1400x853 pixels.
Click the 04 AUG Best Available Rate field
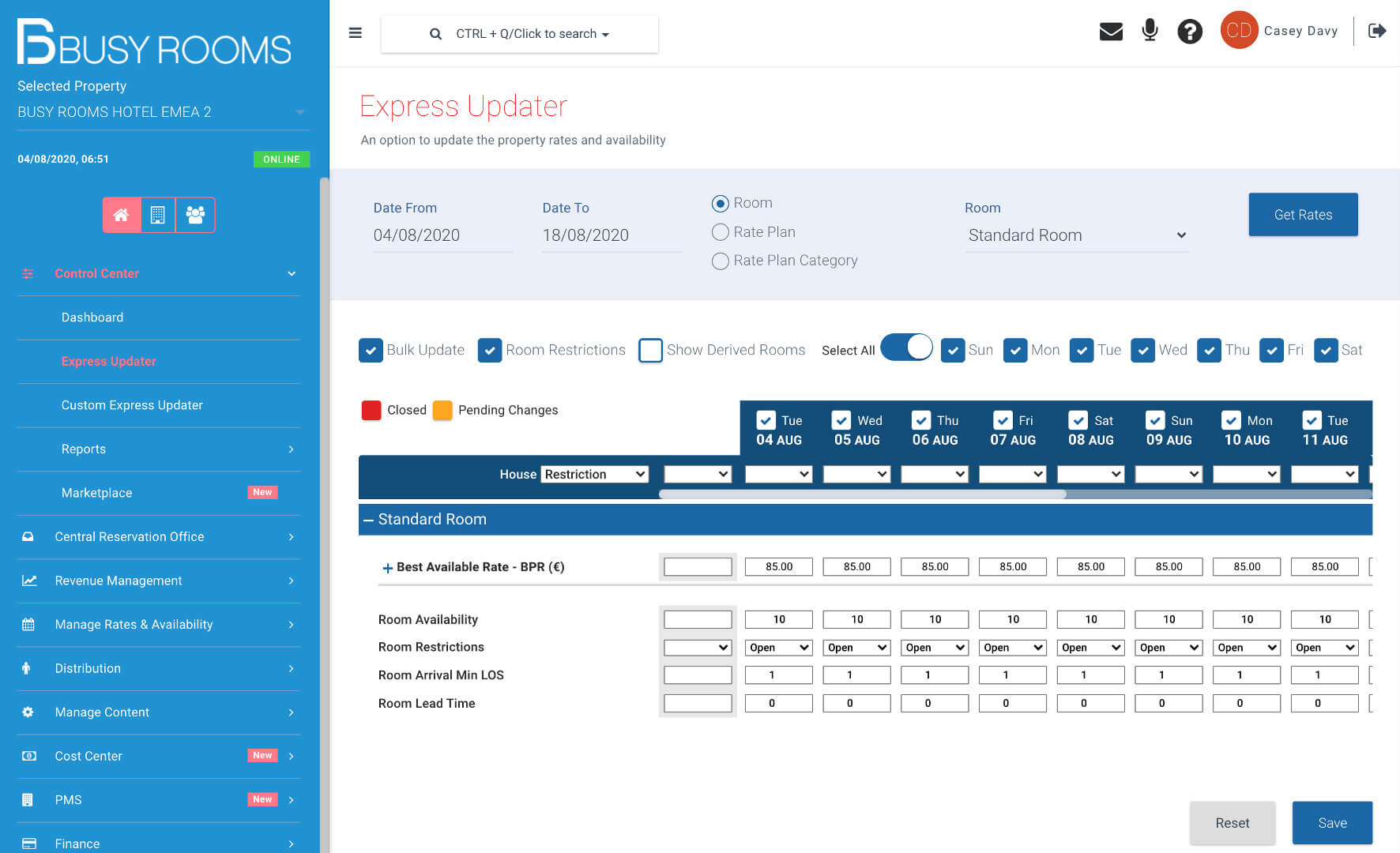click(778, 567)
